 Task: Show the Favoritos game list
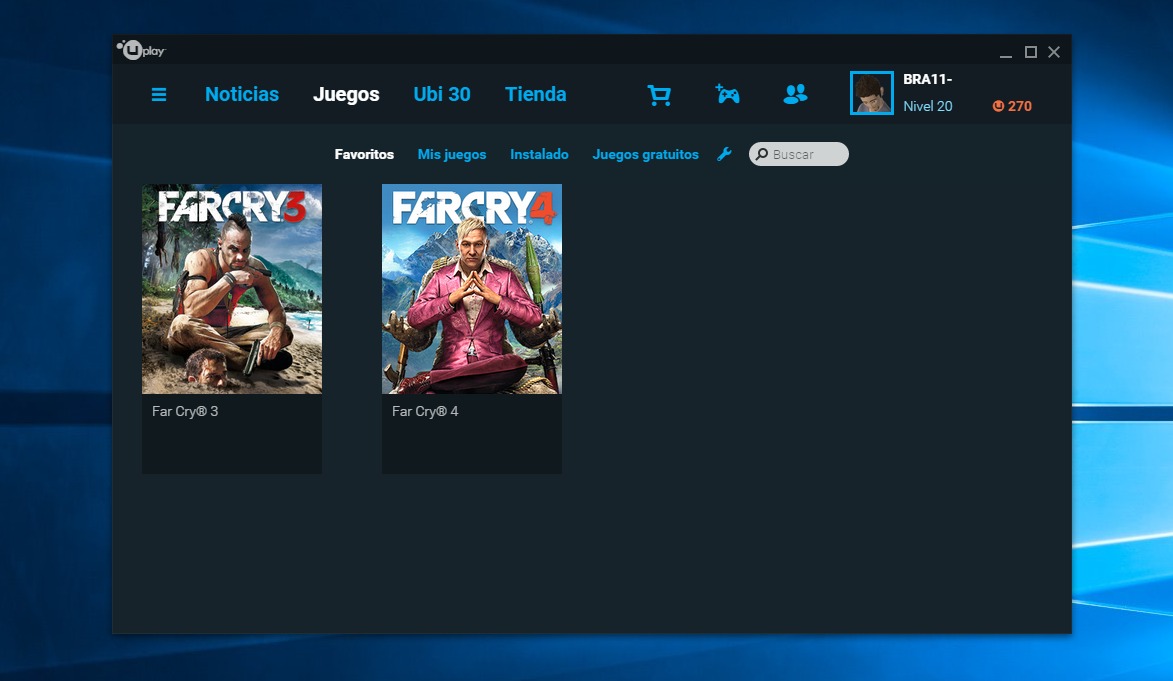[x=364, y=154]
